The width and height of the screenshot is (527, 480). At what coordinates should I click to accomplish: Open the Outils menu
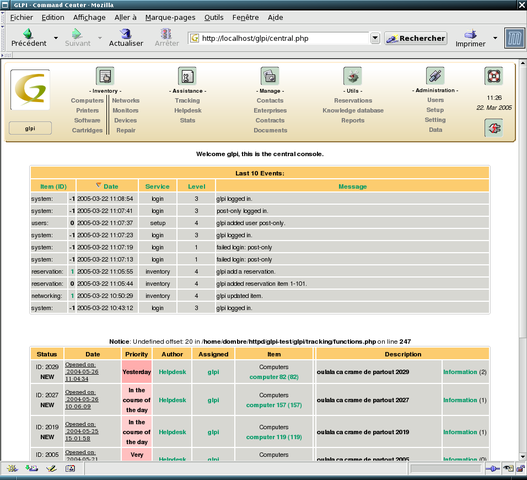214,17
